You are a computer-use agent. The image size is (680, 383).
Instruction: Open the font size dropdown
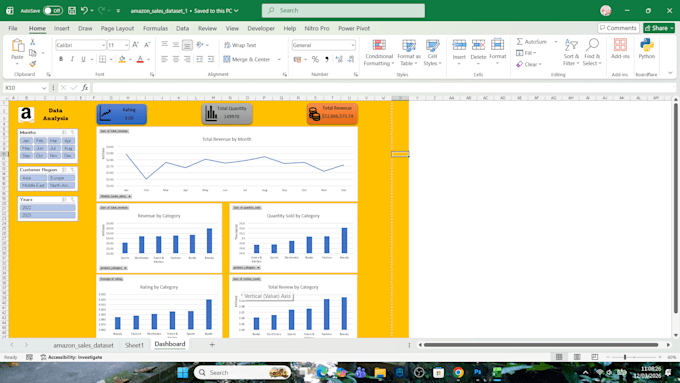coord(126,45)
